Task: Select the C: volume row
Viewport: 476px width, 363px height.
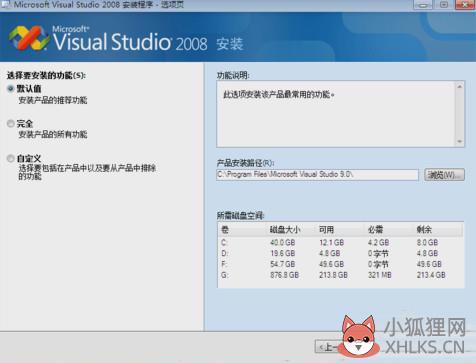Action: (341, 243)
